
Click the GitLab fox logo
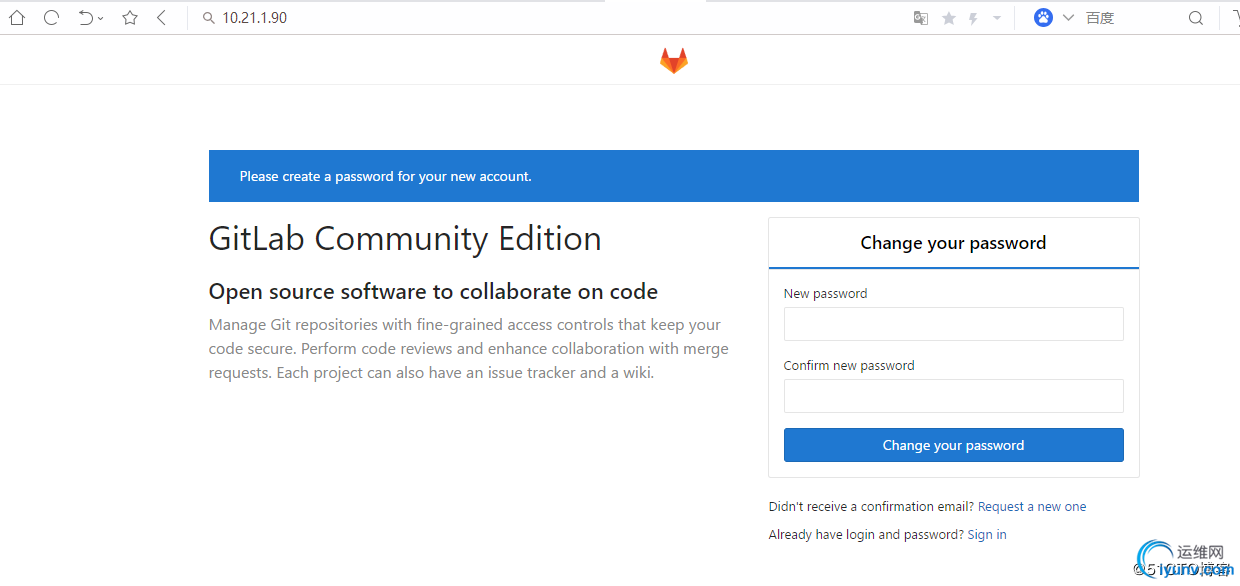pyautogui.click(x=674, y=61)
